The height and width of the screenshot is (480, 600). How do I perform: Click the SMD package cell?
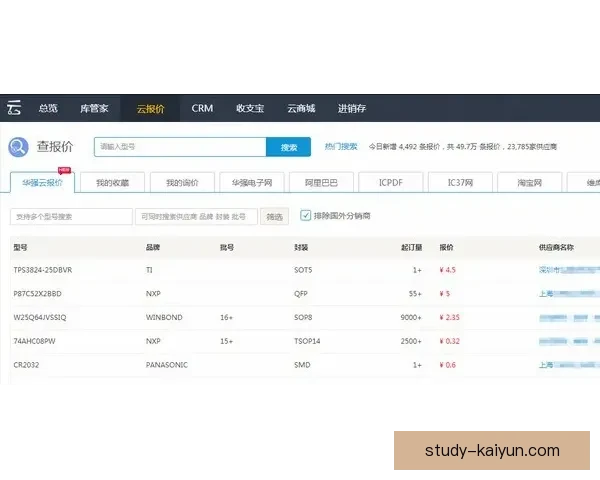pos(302,365)
